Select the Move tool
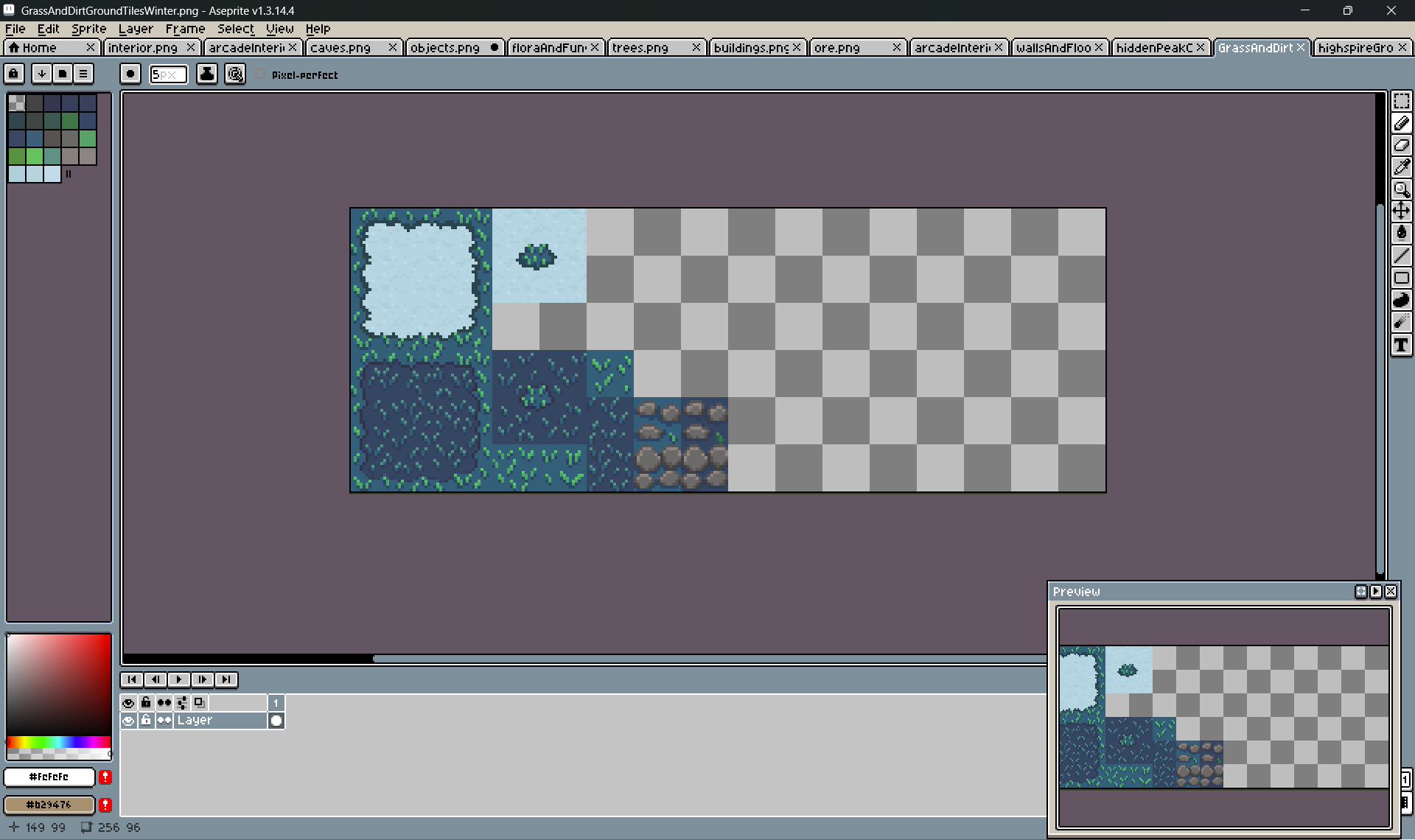This screenshot has width=1415, height=840. coord(1401,211)
